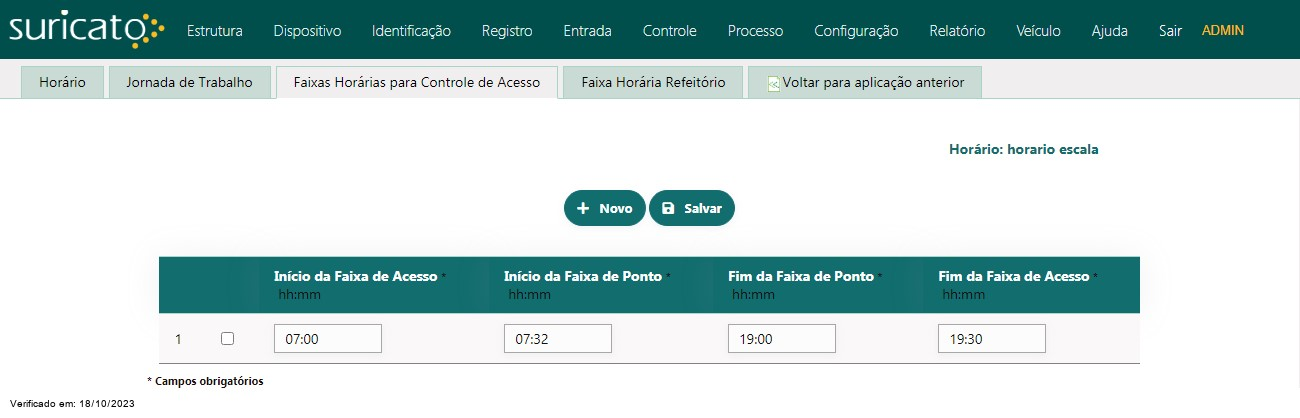Click the Sair link
1300x418 pixels.
point(1170,31)
